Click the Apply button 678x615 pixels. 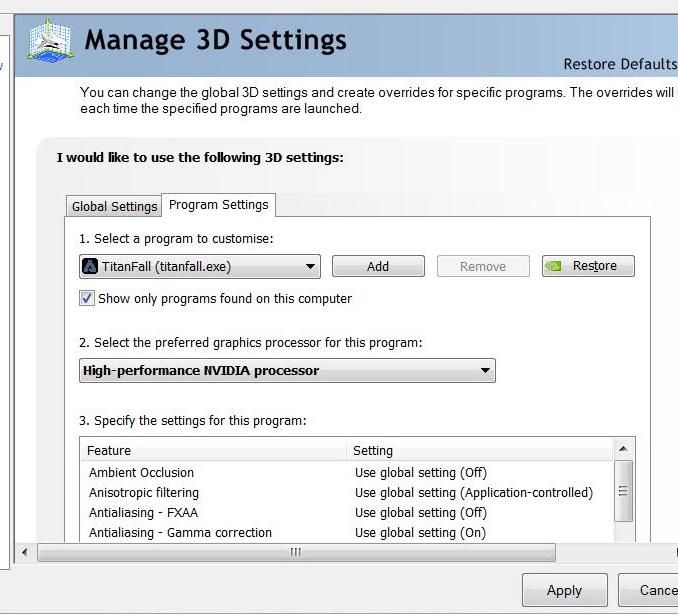[x=565, y=590]
